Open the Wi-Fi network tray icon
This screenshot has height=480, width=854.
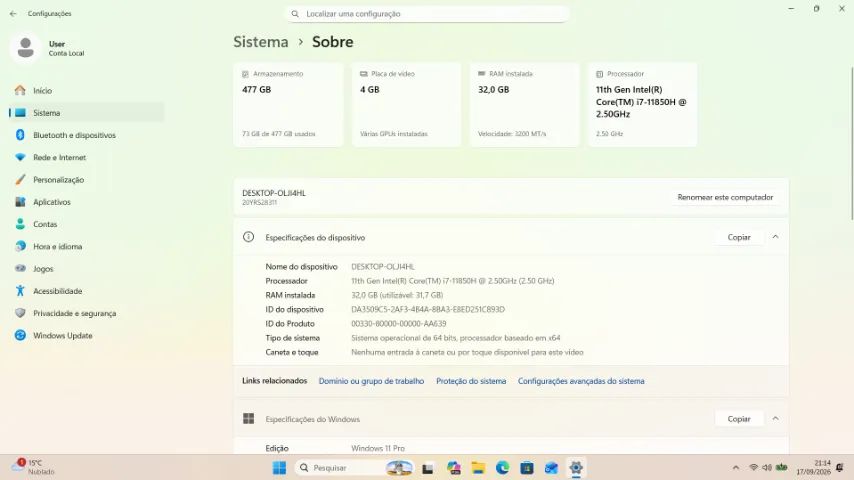[754, 467]
